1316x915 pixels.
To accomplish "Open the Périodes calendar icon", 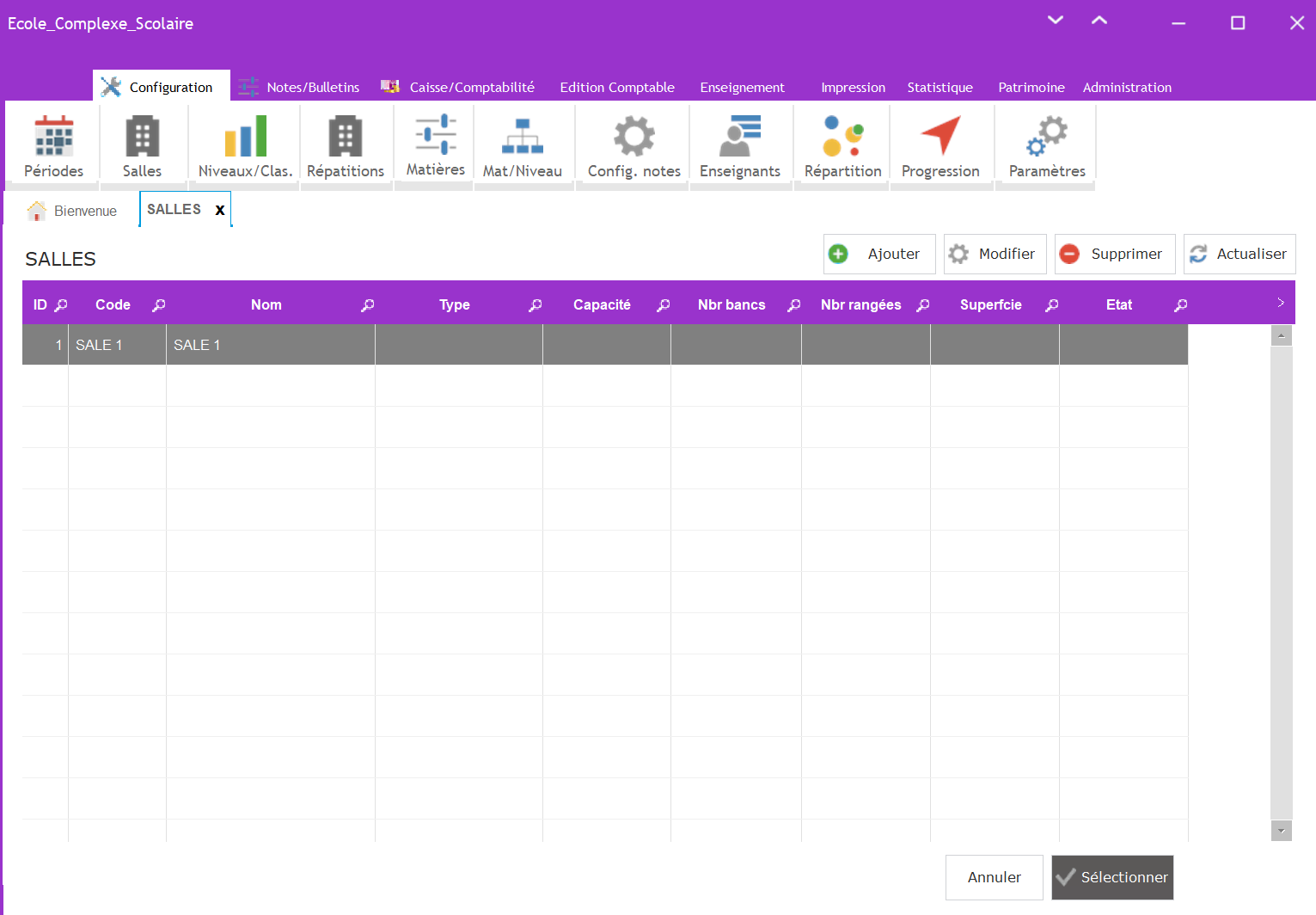I will pos(53,138).
